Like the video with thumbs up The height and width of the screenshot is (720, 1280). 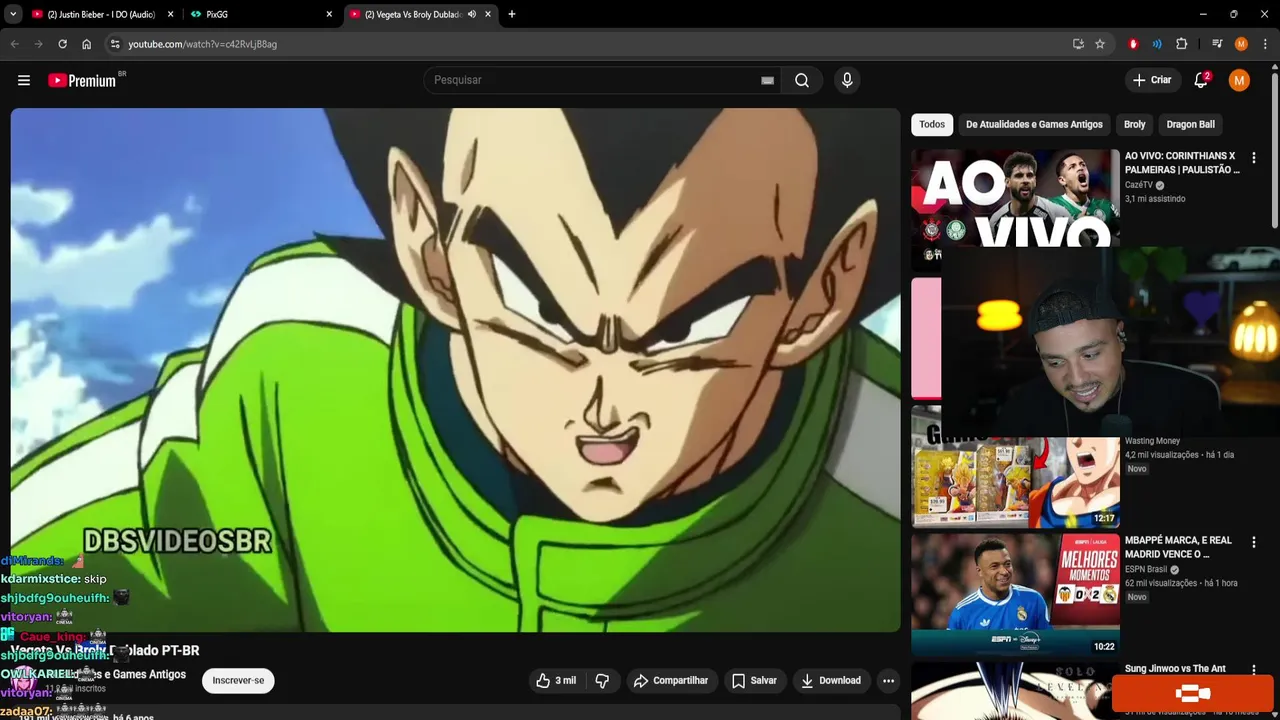(556, 681)
